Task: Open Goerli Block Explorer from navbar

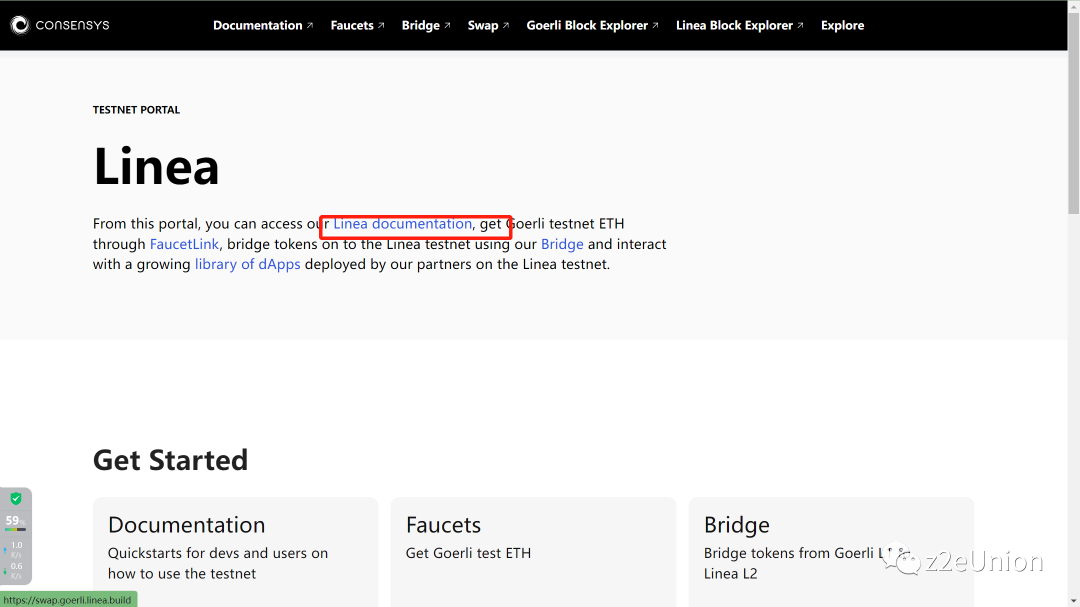Action: (587, 25)
